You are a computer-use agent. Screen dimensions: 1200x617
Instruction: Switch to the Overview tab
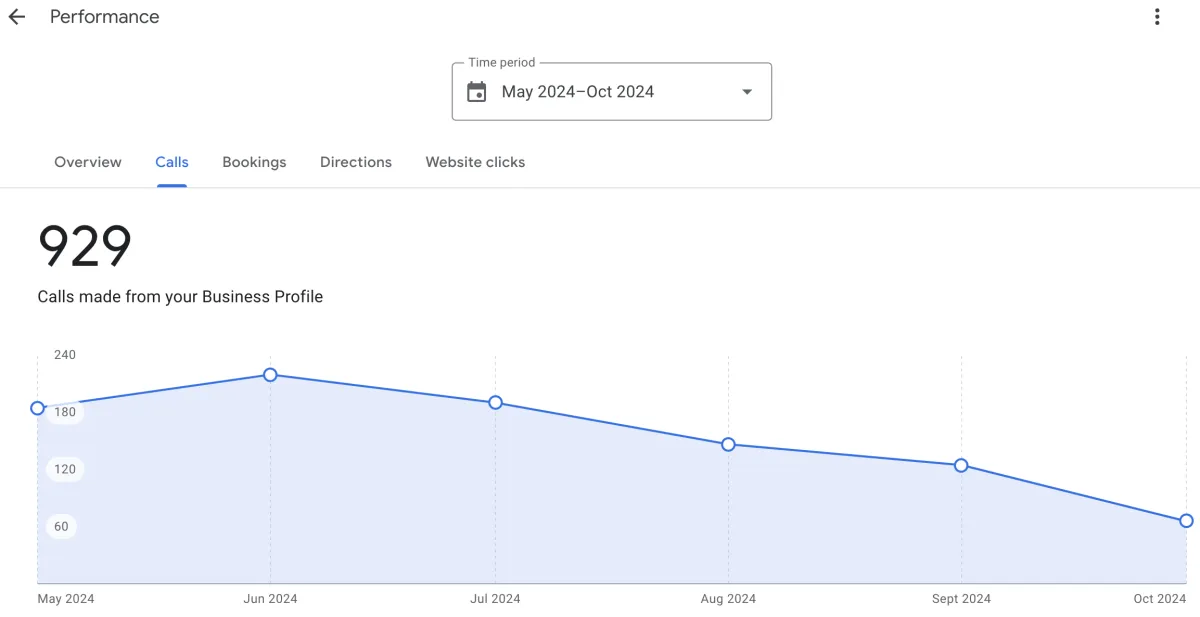(x=88, y=162)
